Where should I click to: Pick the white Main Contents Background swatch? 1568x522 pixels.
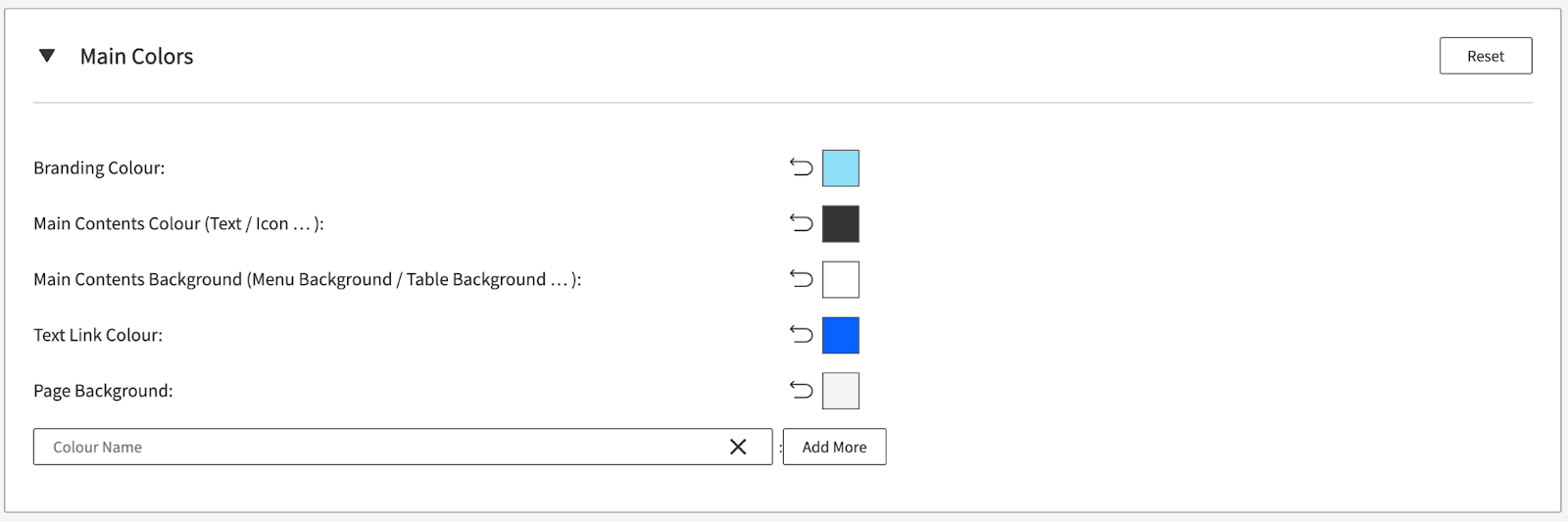840,280
